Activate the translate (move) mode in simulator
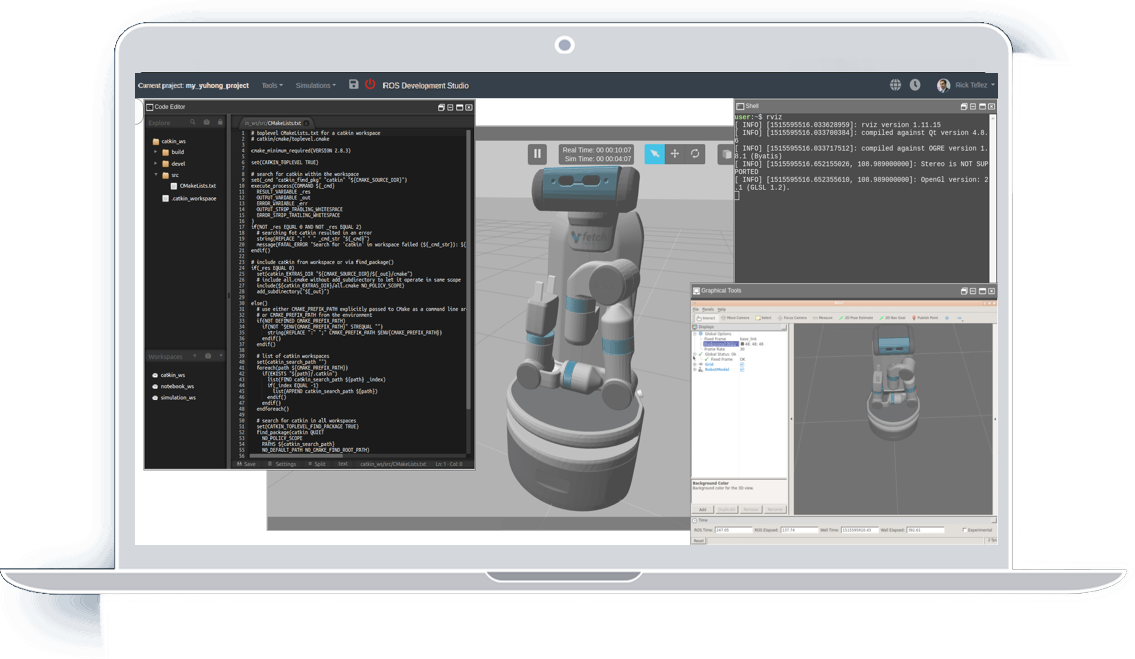Viewport: 1135px width, 659px height. point(675,154)
